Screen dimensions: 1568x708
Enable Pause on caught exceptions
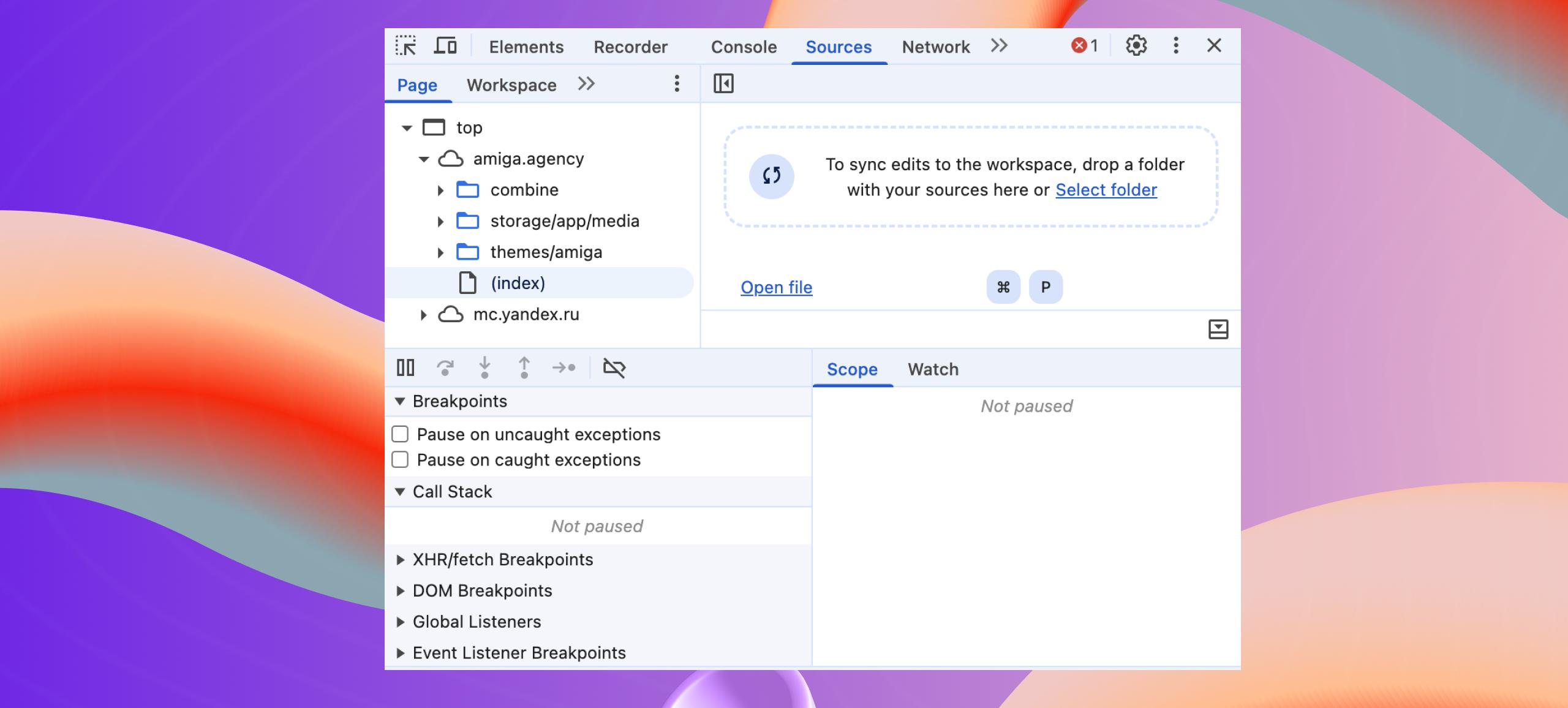click(x=400, y=460)
